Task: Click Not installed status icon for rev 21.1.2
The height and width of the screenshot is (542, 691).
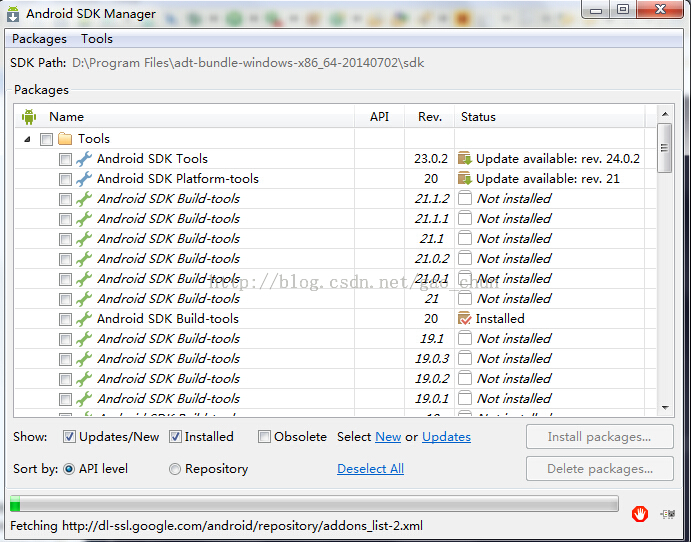Action: coord(464,199)
